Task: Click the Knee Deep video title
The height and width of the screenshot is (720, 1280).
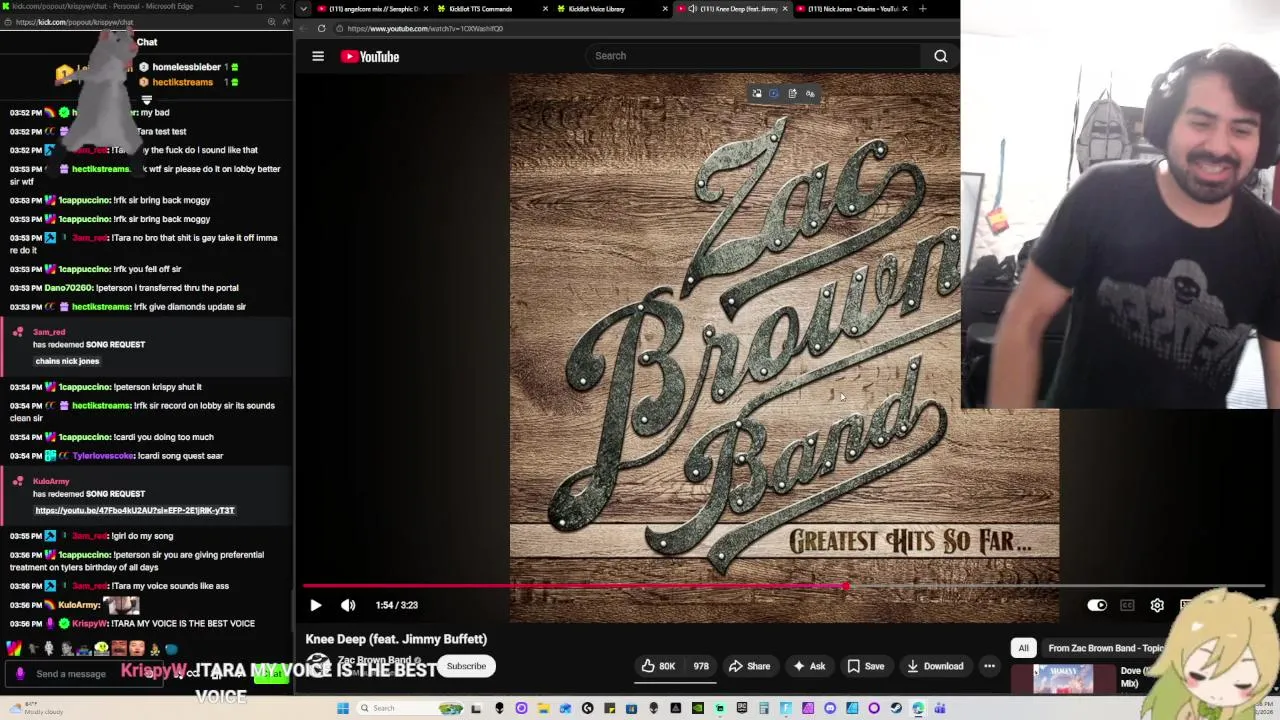Action: tap(396, 639)
